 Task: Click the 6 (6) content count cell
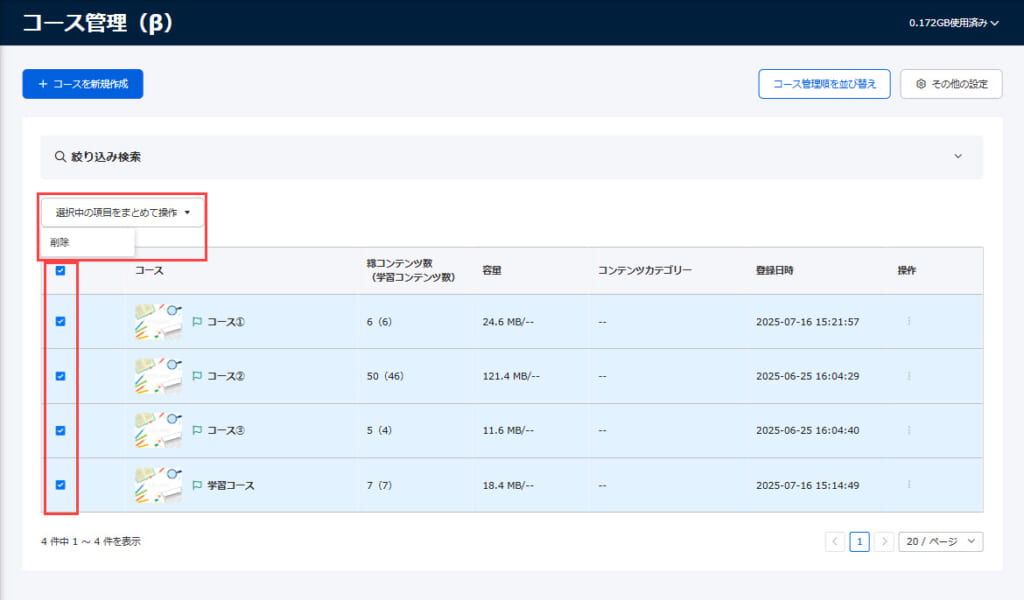coord(379,322)
